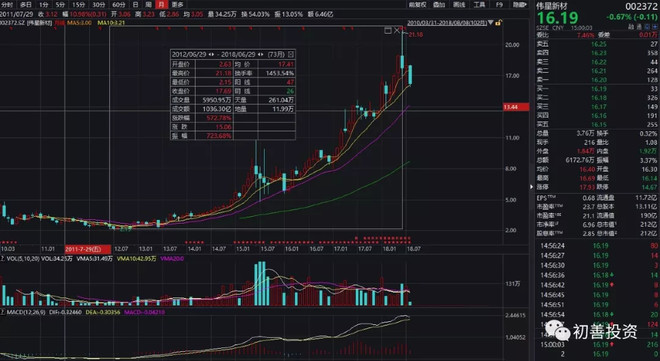This screenshot has height=361, width=660.
Task: Click the VMA10:42.95万 label
Action: (136, 259)
